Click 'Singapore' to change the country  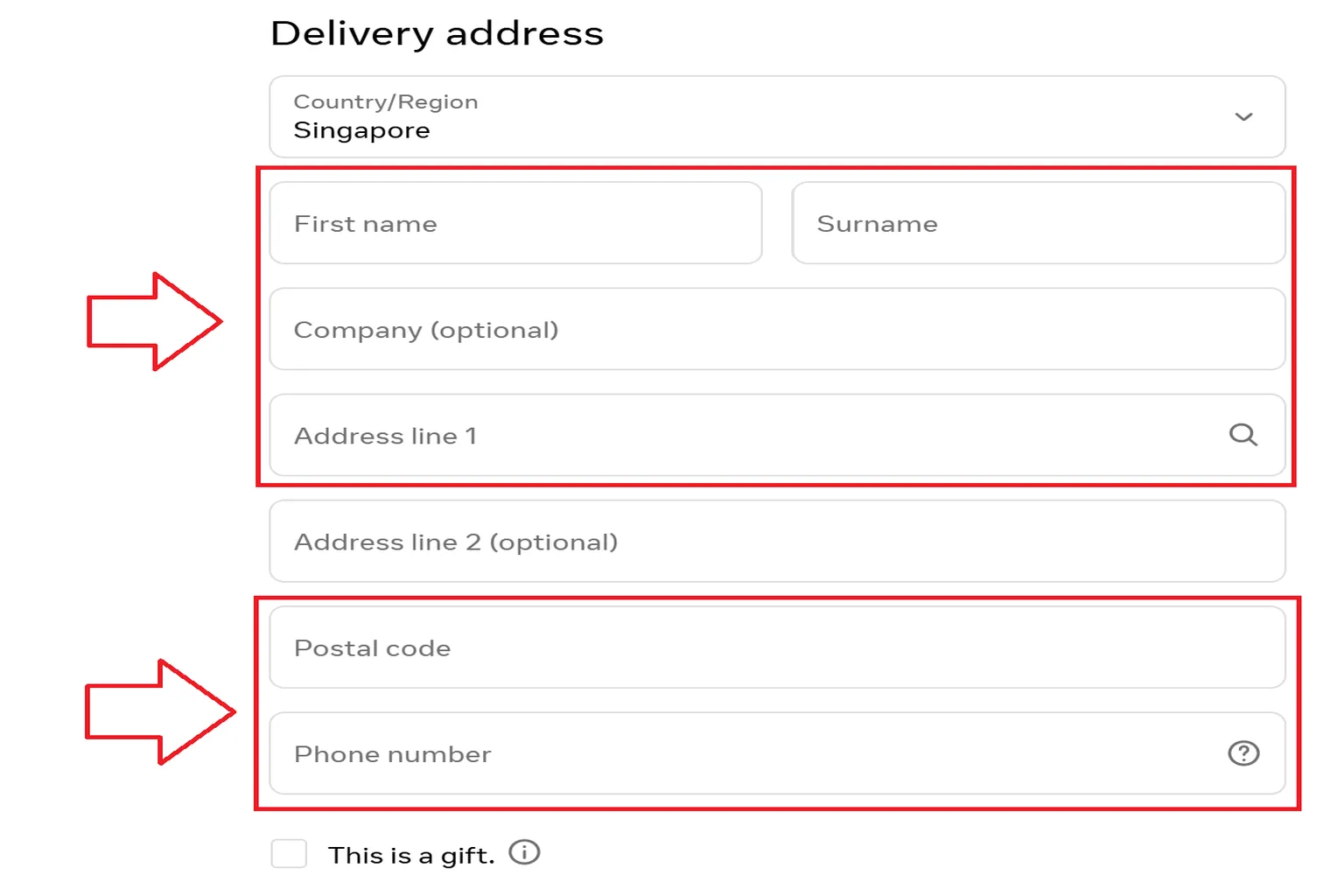point(361,130)
